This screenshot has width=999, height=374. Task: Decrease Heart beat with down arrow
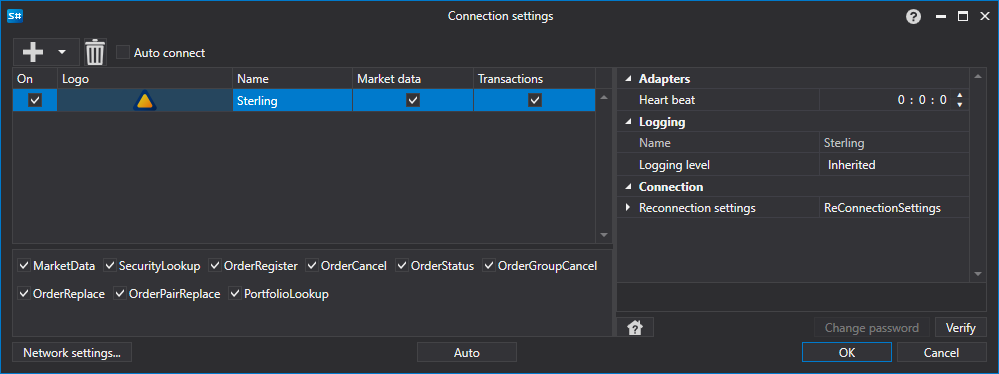coord(960,104)
